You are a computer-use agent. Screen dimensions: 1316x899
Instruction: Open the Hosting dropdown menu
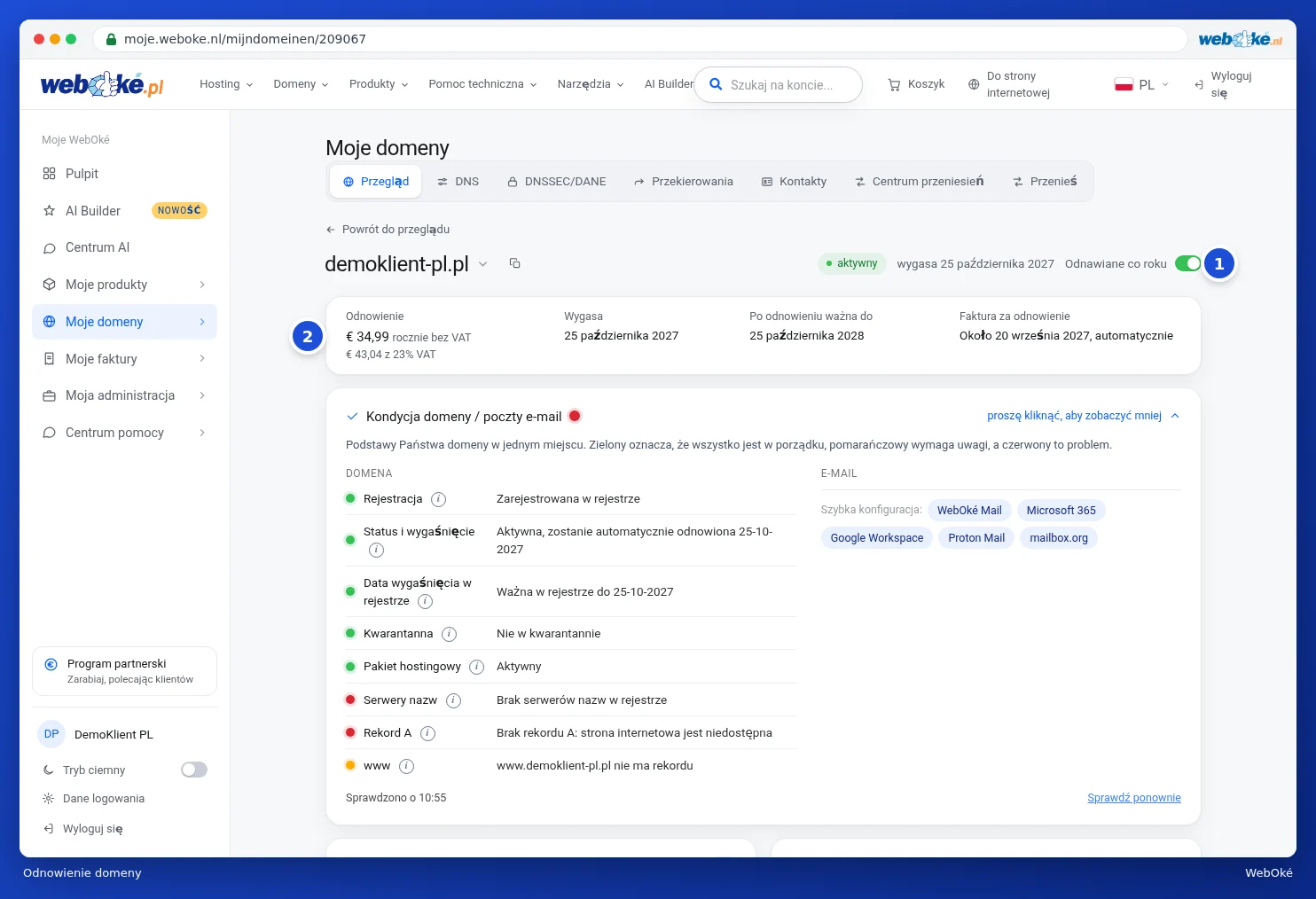tap(226, 84)
